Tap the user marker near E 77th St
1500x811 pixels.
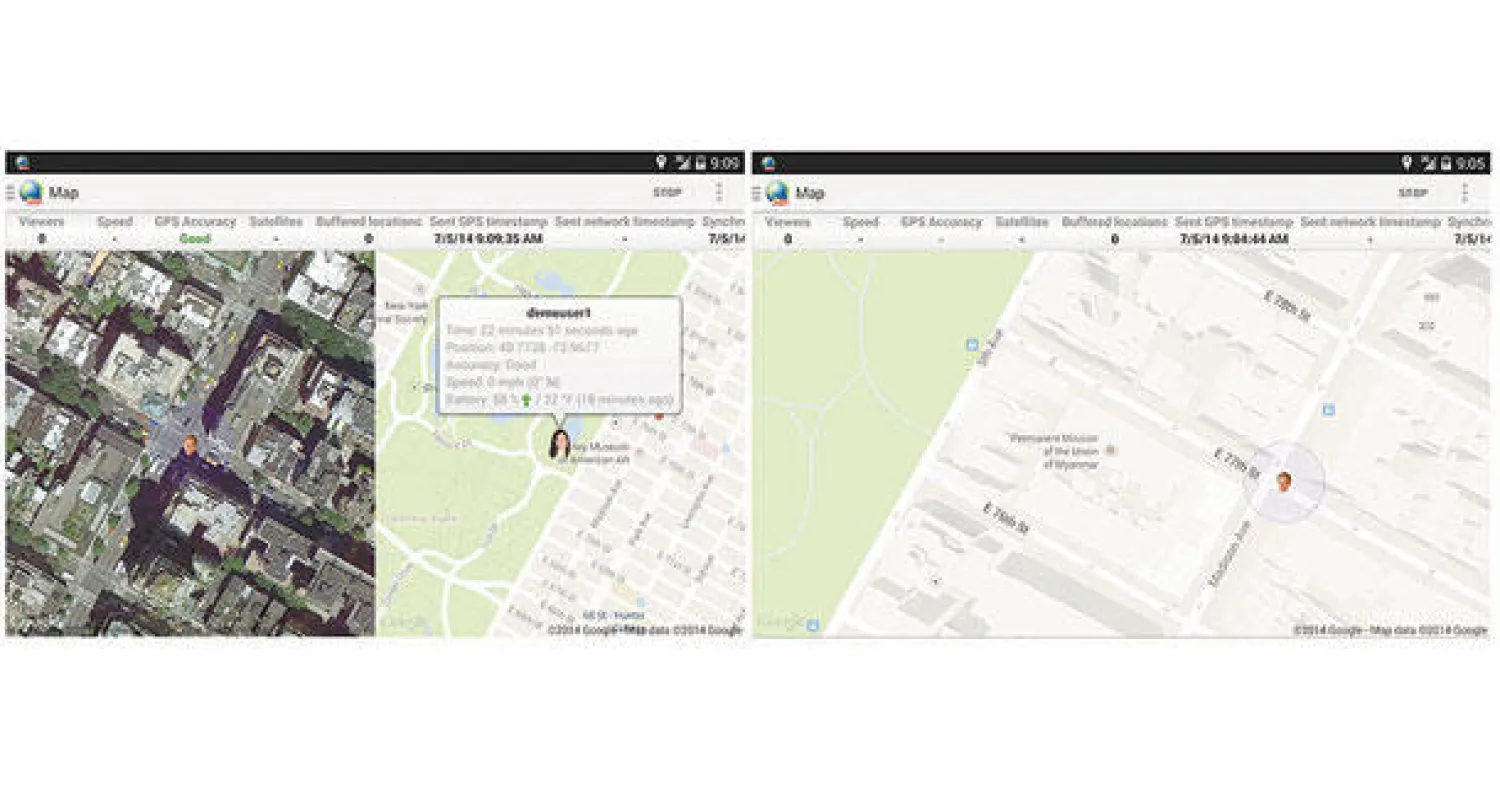1283,483
